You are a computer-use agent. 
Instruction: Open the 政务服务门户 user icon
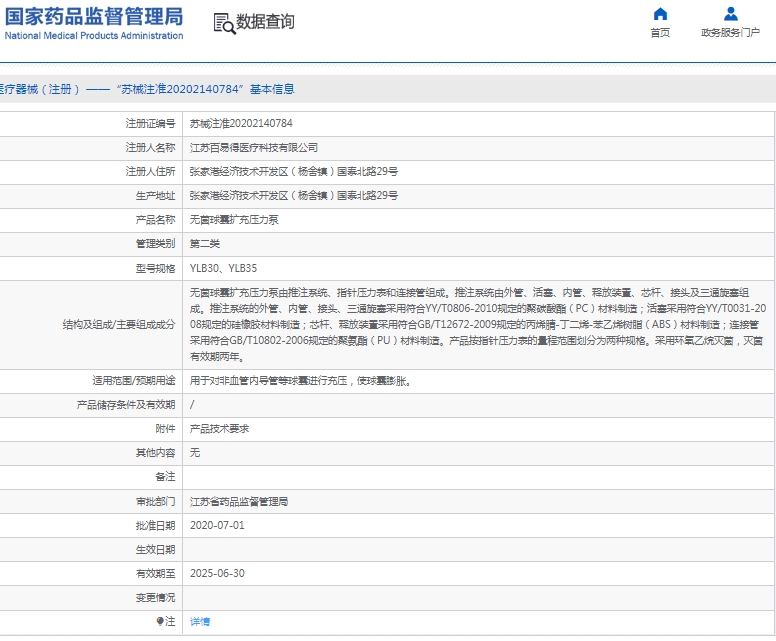point(730,14)
